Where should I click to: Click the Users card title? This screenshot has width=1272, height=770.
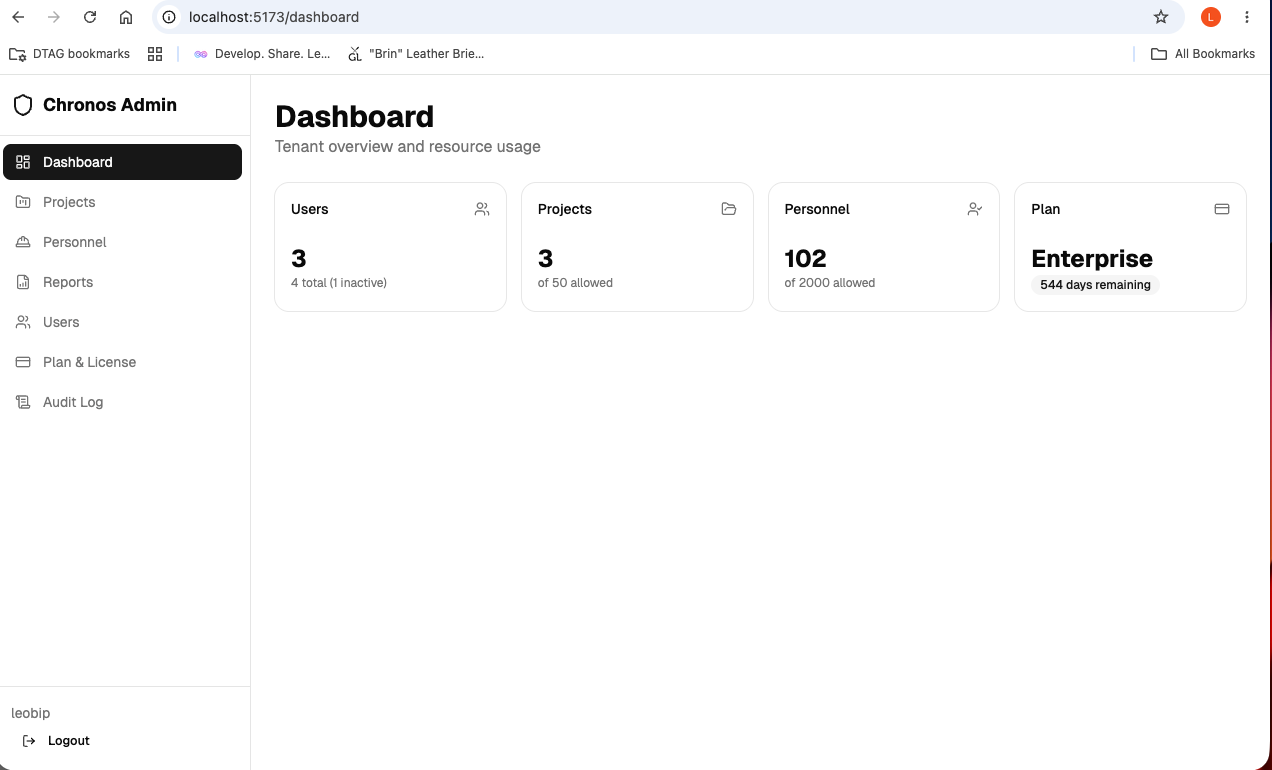click(x=310, y=209)
